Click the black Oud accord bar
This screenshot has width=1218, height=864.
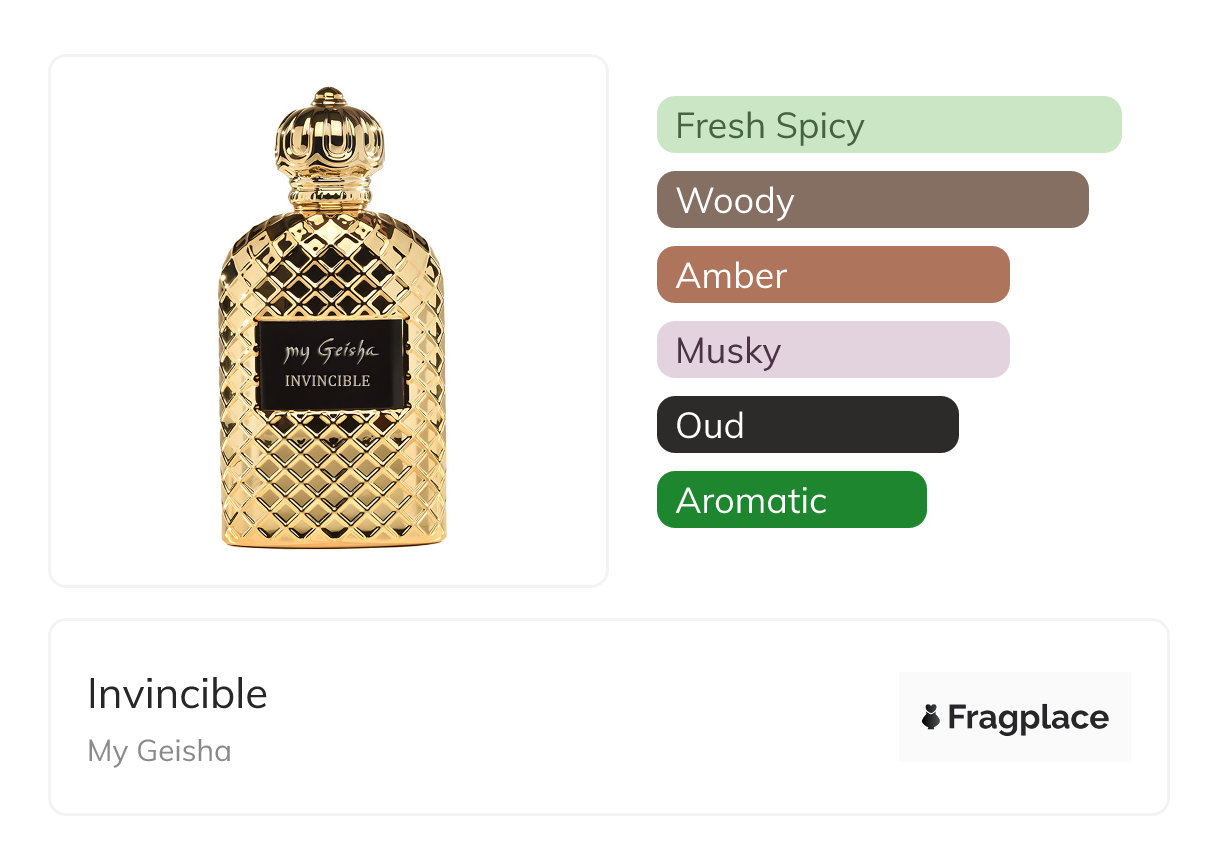point(807,425)
